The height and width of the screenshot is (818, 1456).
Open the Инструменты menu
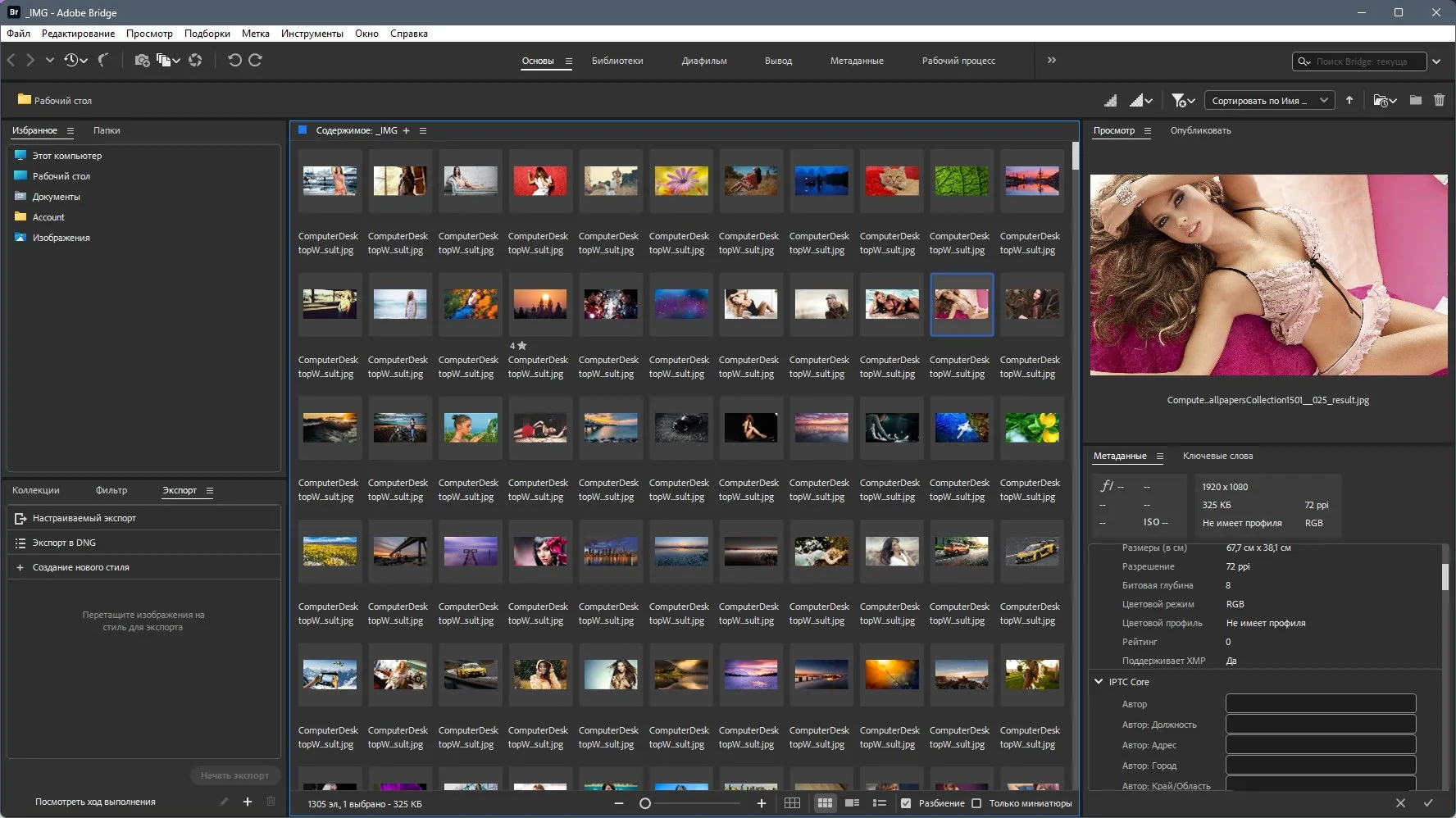tap(312, 34)
